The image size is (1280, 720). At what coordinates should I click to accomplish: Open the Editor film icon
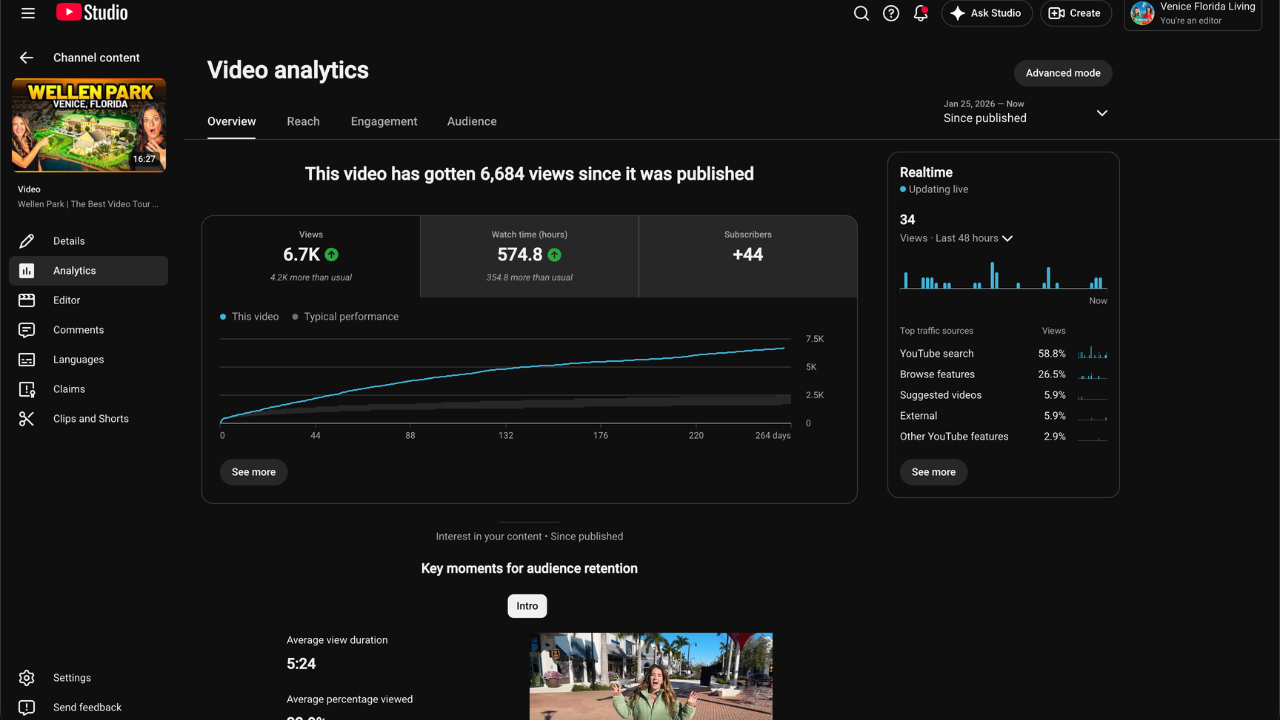pyautogui.click(x=27, y=300)
